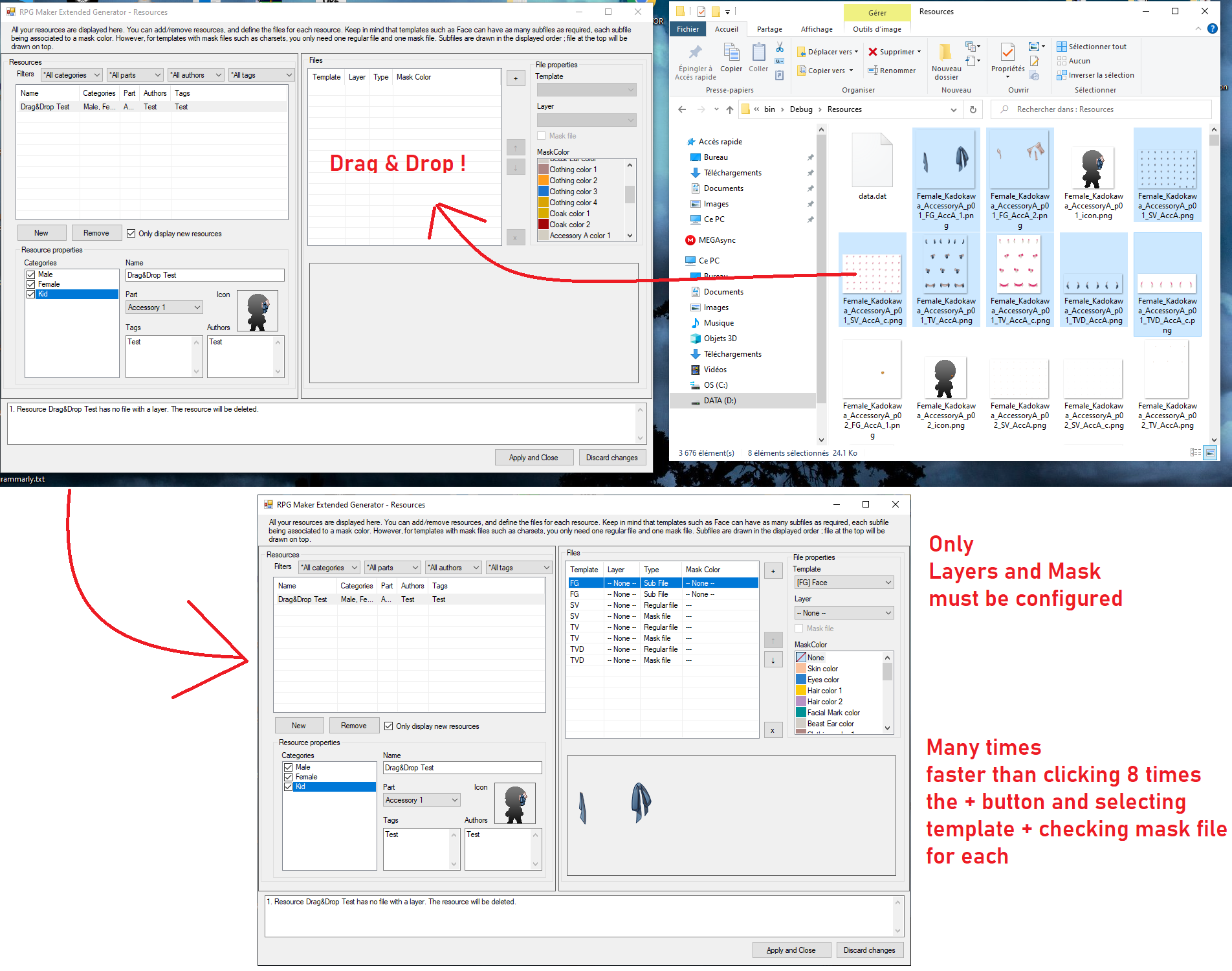Open '*All tags' filter in window listing FG files
This screenshot has height=971, width=1232.
(520, 568)
